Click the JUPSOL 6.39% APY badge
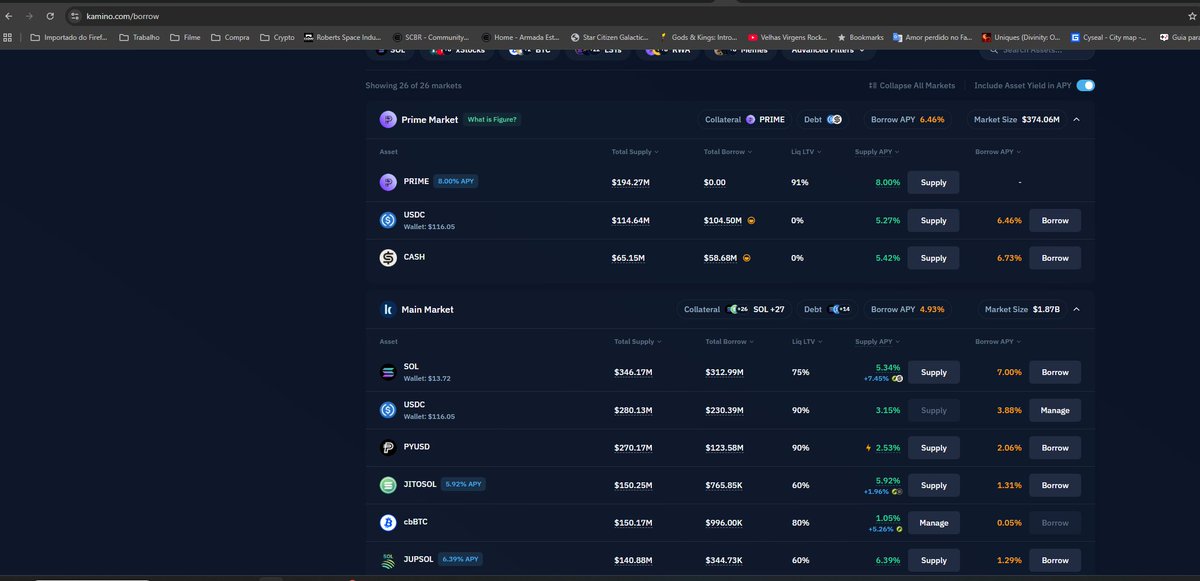 462,559
